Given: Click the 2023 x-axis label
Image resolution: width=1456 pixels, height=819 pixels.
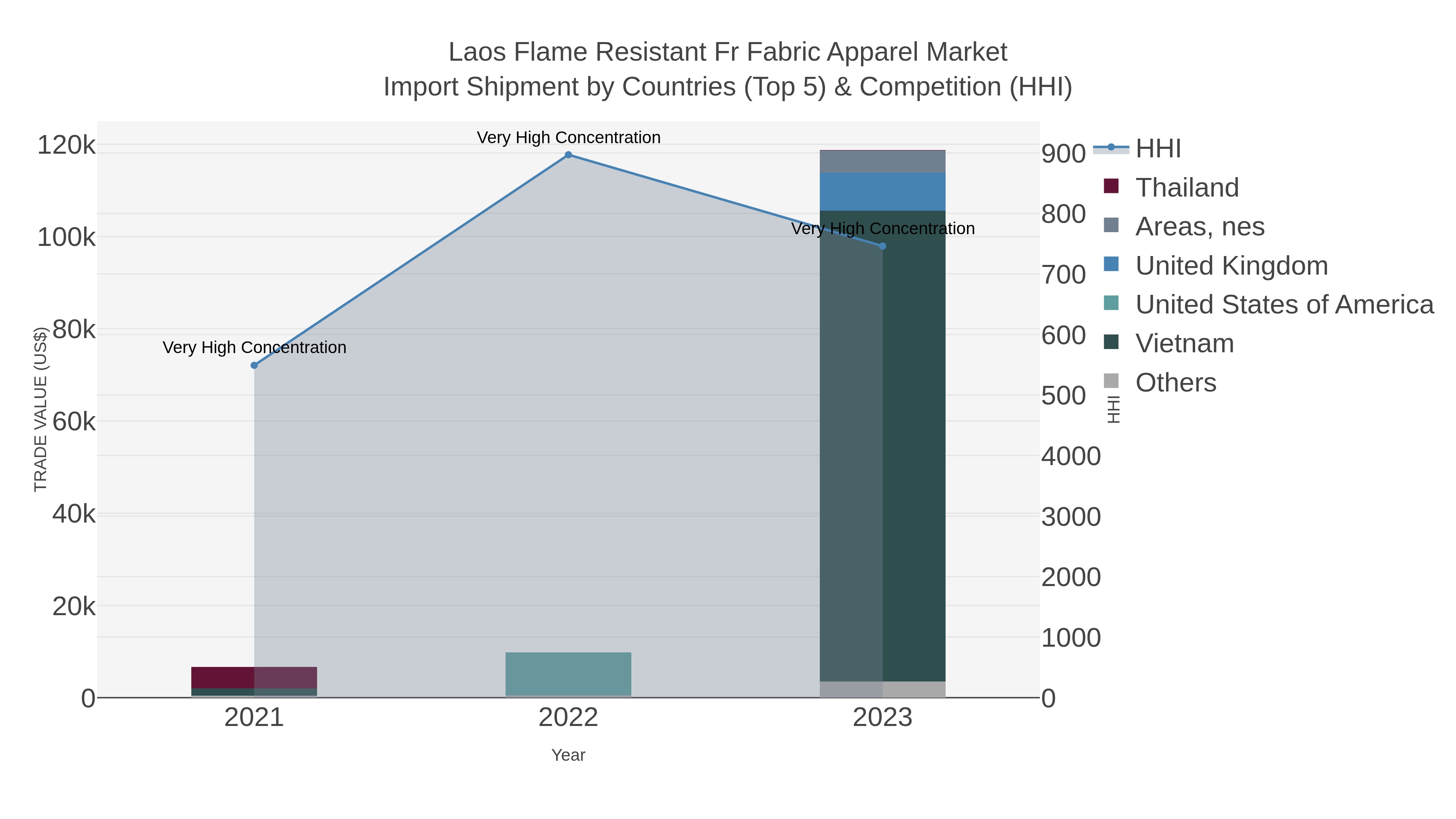Looking at the screenshot, I should (883, 718).
